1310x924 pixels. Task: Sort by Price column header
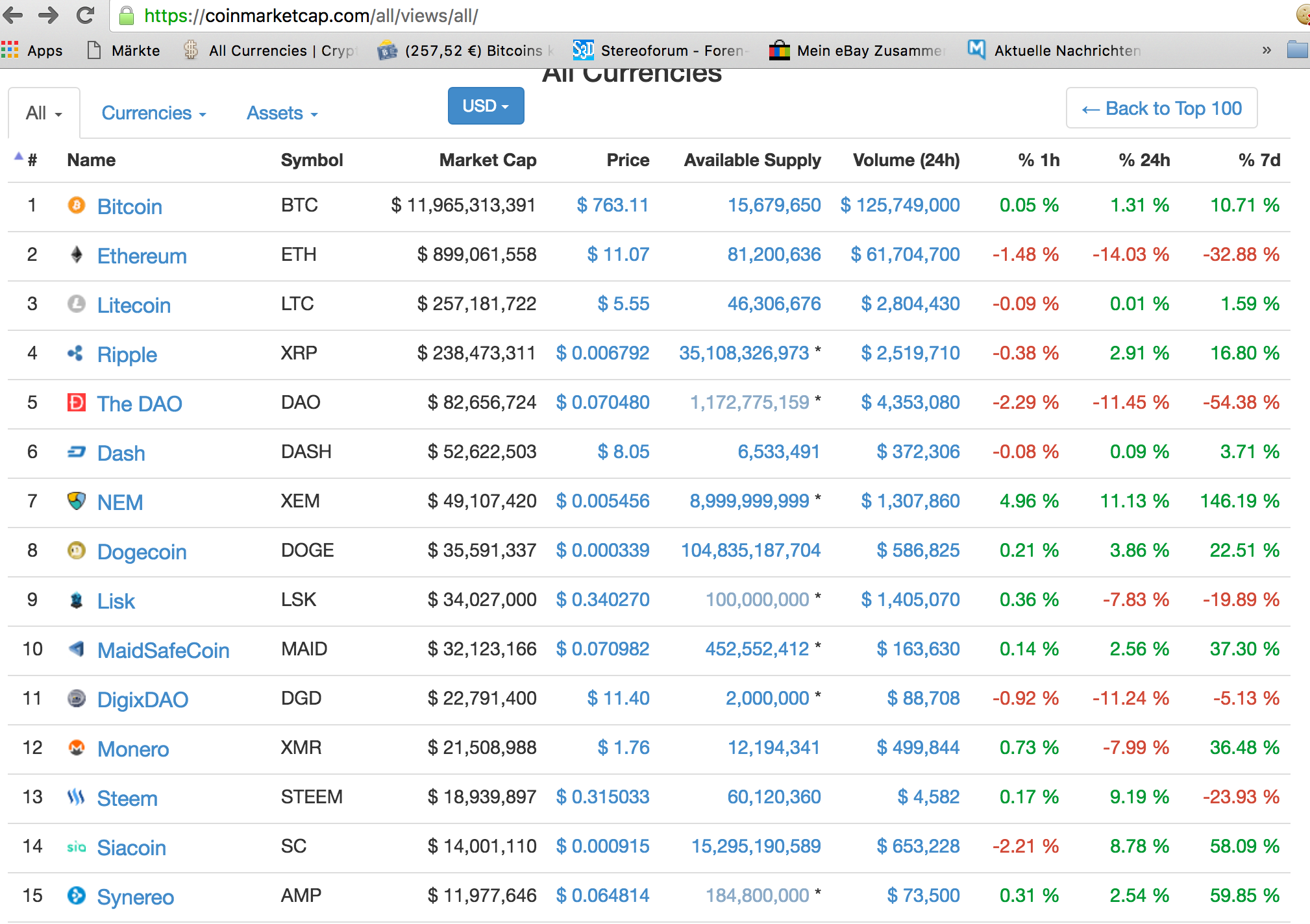(x=628, y=160)
